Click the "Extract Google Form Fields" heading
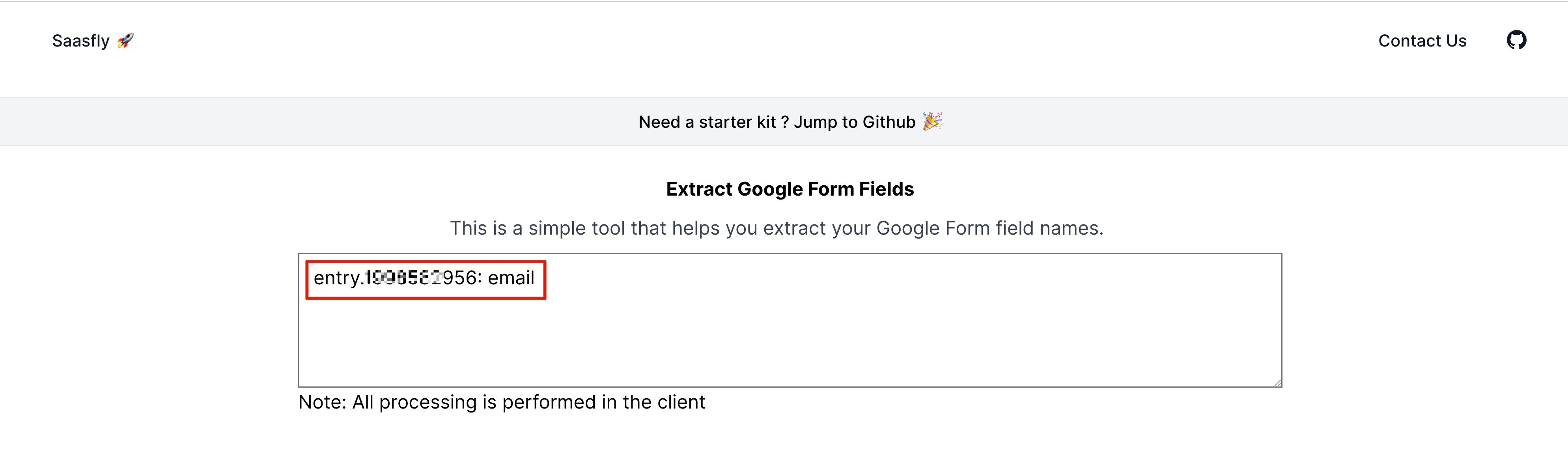This screenshot has height=474, width=1568. 790,189
